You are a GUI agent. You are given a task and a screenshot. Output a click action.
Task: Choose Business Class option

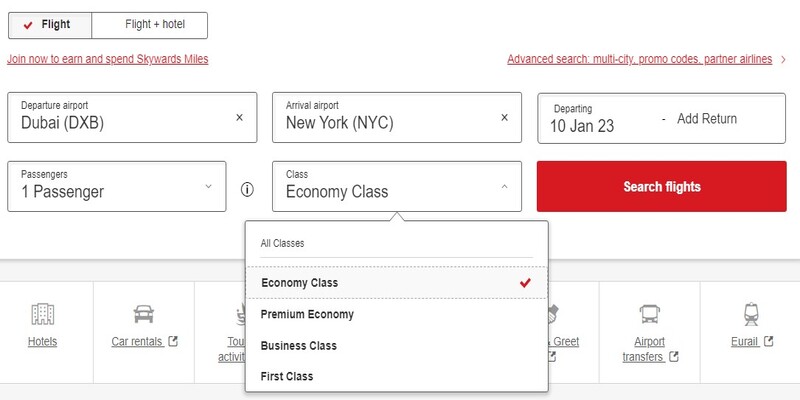[300, 345]
